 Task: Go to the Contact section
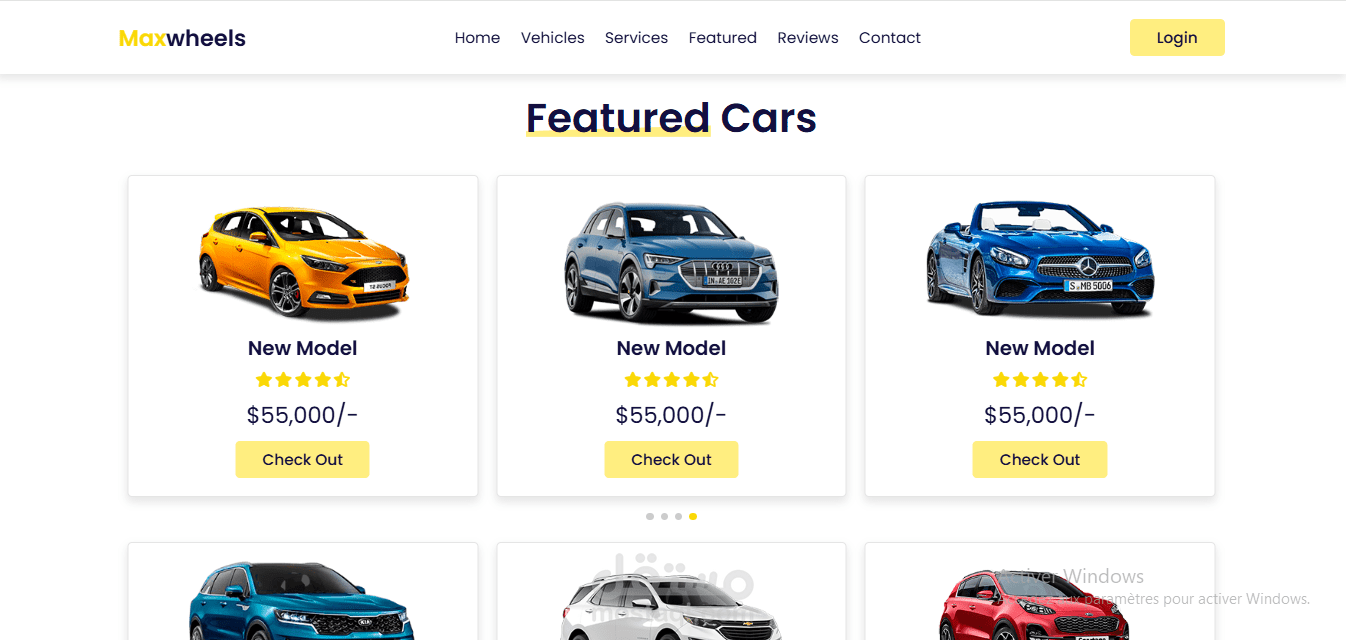[x=889, y=38]
